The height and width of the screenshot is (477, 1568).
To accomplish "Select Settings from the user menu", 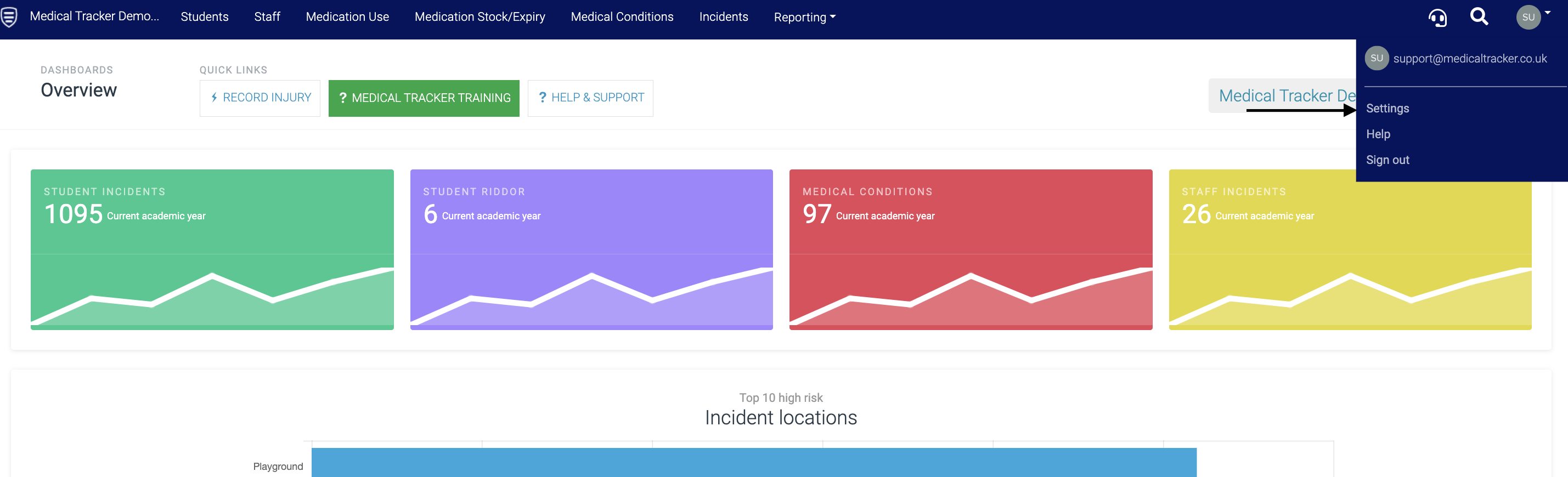I will coord(1387,109).
